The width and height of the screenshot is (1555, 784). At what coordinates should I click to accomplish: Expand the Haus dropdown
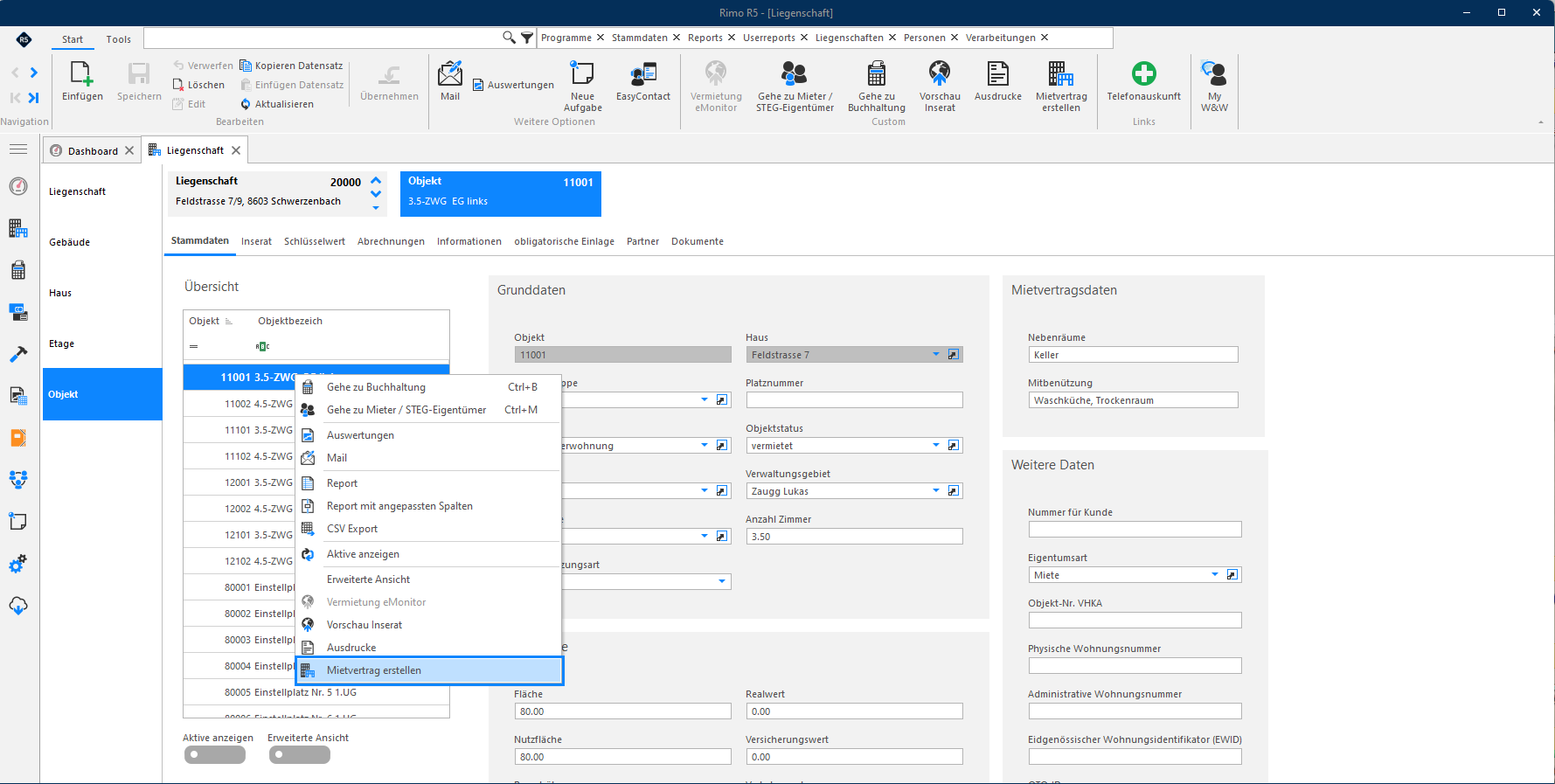936,355
